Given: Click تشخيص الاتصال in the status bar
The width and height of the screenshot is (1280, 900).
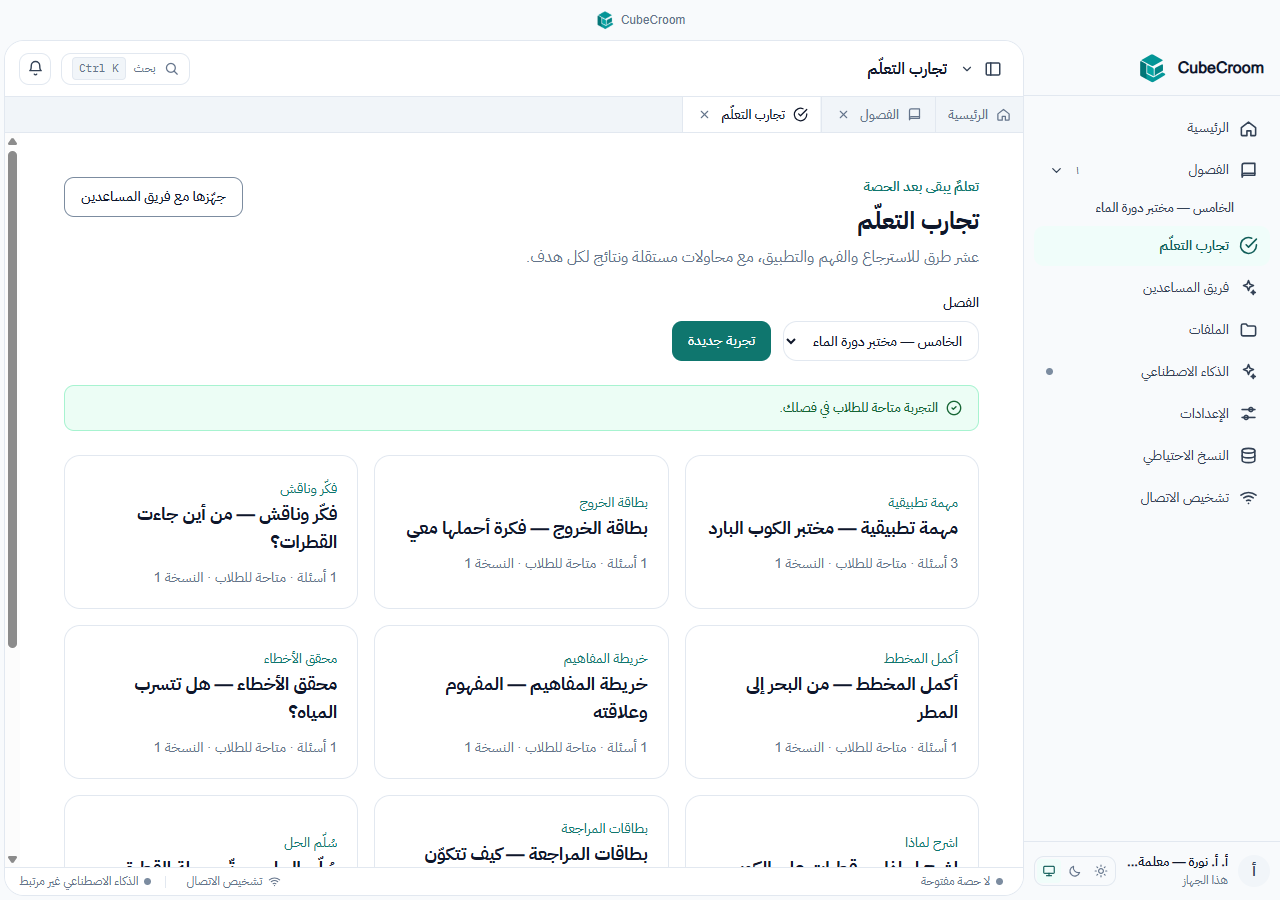Looking at the screenshot, I should [233, 882].
